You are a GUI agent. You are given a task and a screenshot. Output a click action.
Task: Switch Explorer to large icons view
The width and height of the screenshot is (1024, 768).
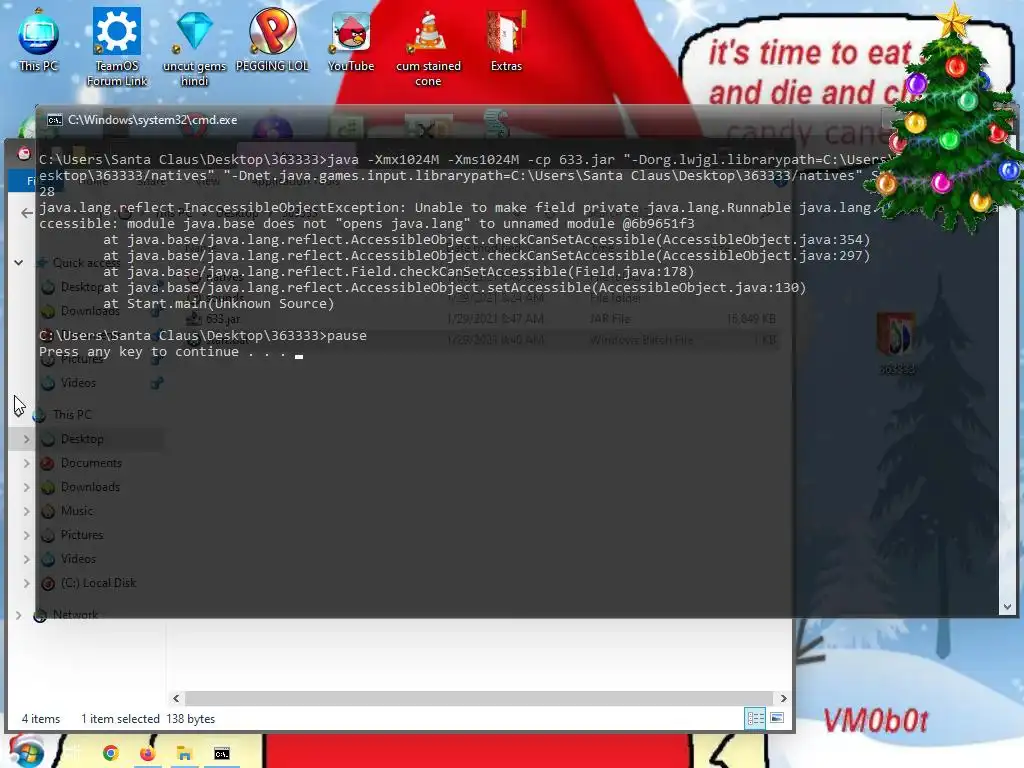click(x=777, y=718)
